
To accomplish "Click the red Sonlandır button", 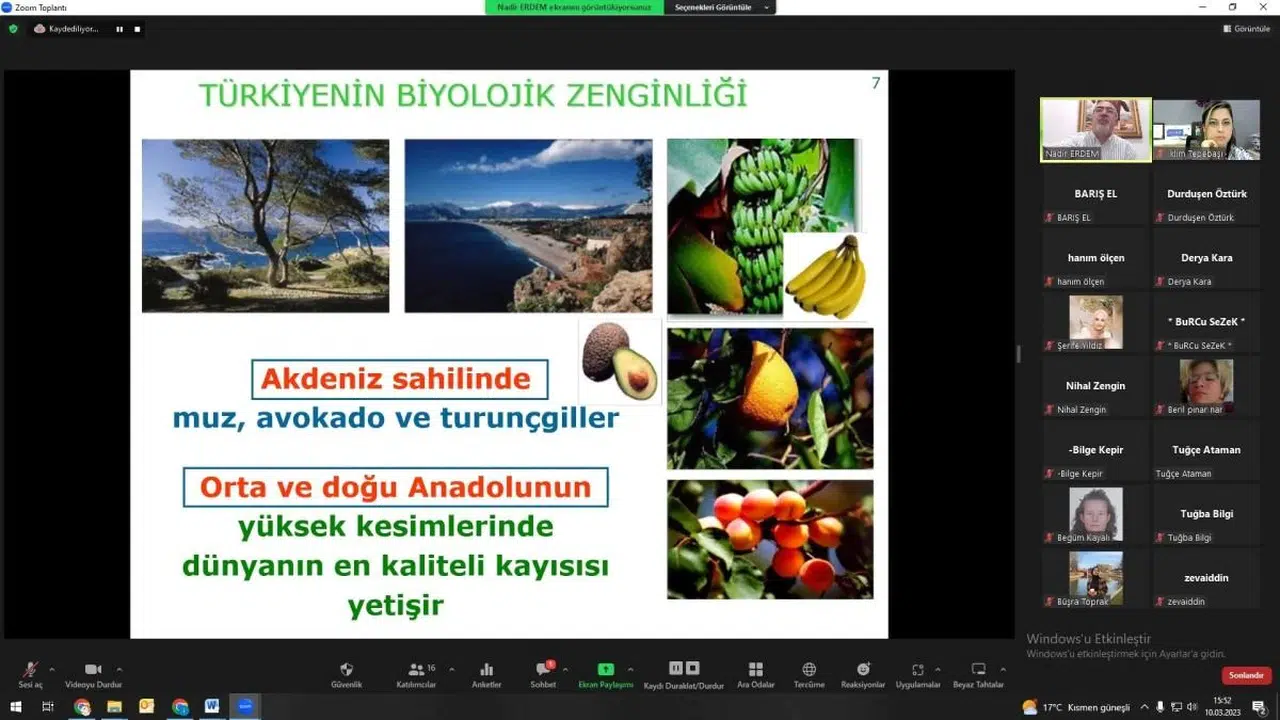I will (x=1246, y=675).
